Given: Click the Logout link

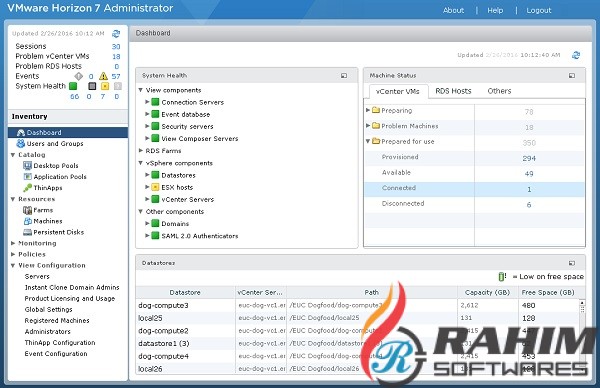Looking at the screenshot, I should click(x=539, y=10).
